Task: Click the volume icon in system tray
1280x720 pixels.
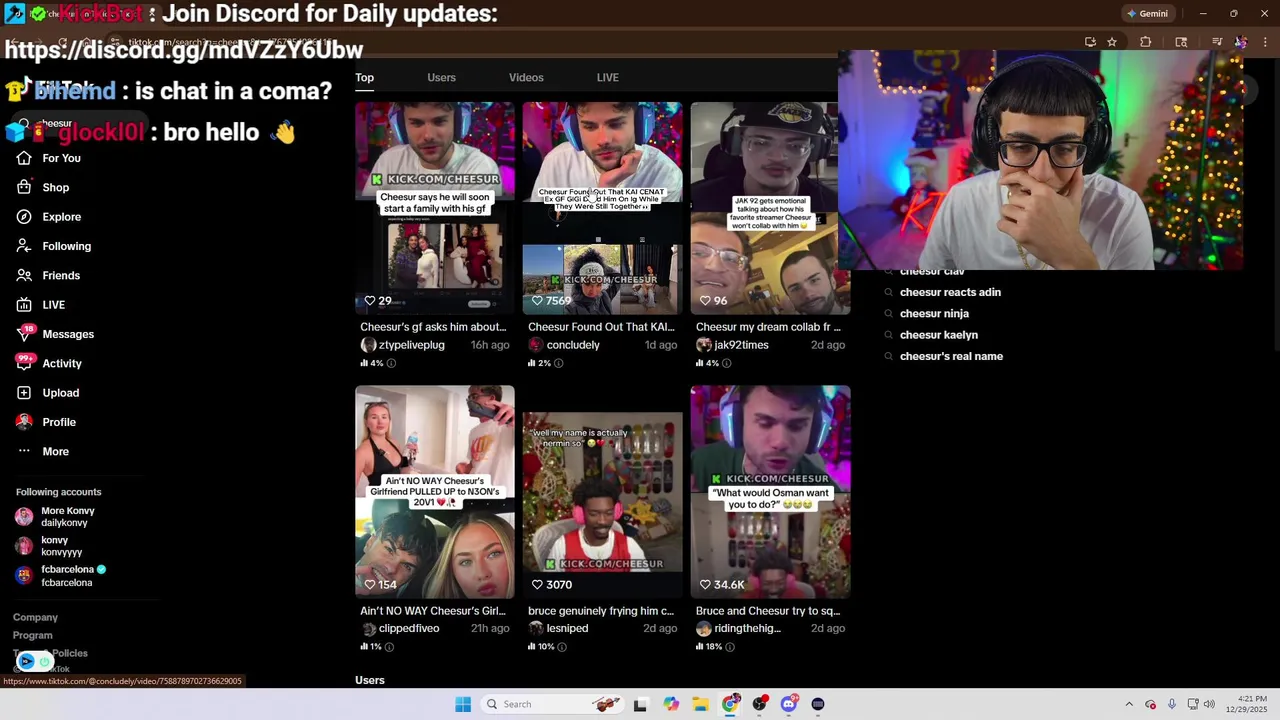Action: 1209,704
